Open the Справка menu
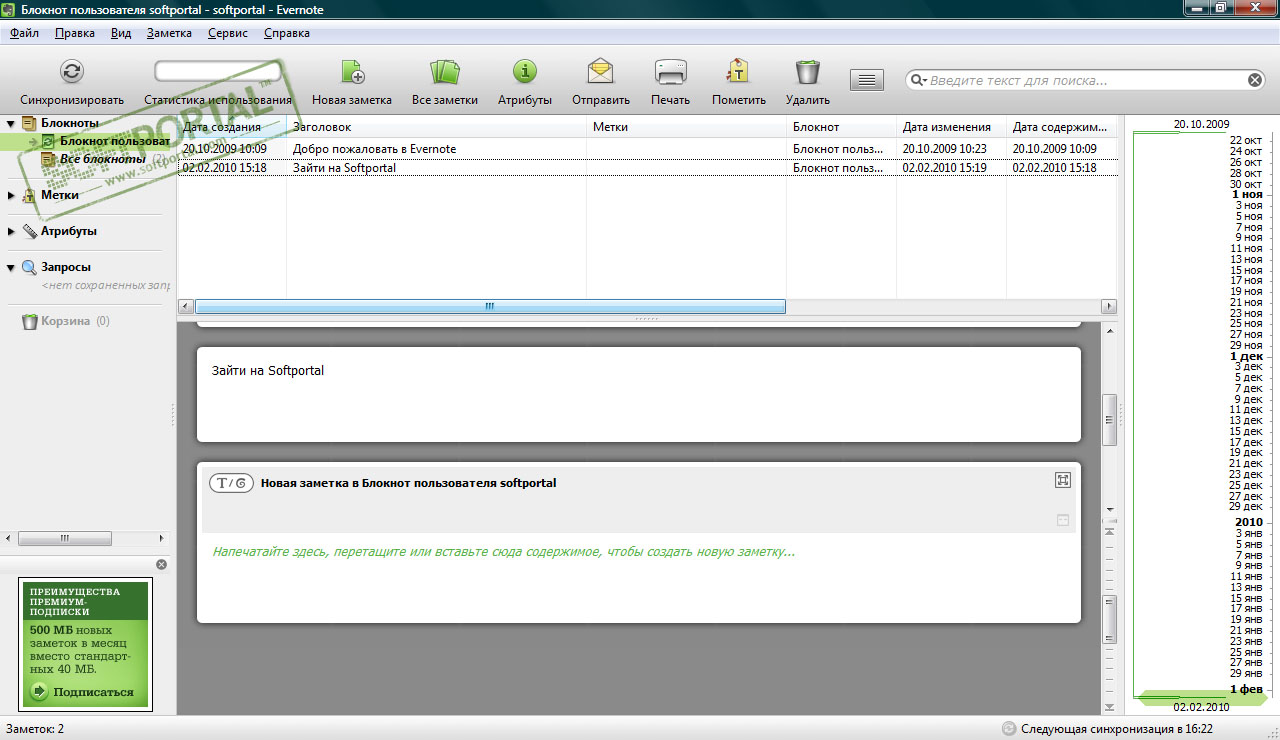 coord(287,33)
